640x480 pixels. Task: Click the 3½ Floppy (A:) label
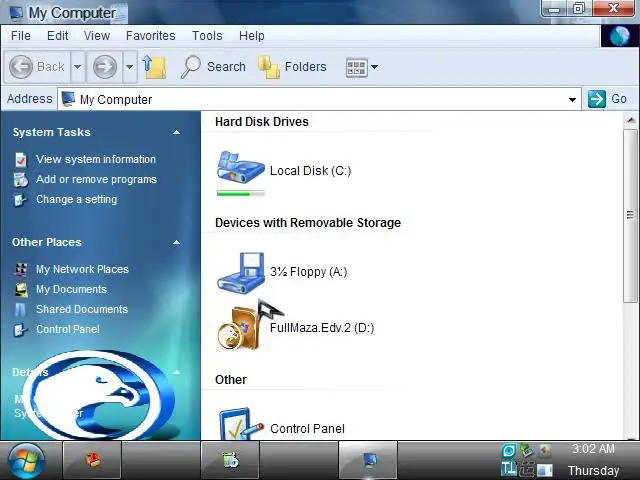(x=309, y=272)
